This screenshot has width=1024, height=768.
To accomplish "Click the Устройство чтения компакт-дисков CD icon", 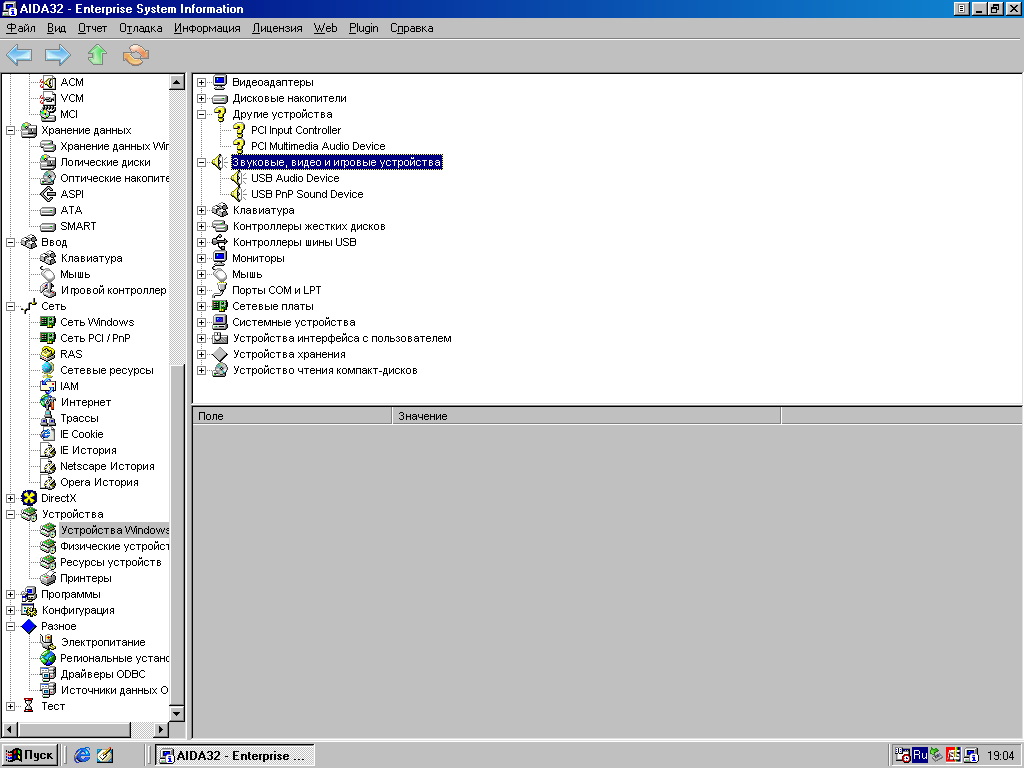I will [x=220, y=370].
